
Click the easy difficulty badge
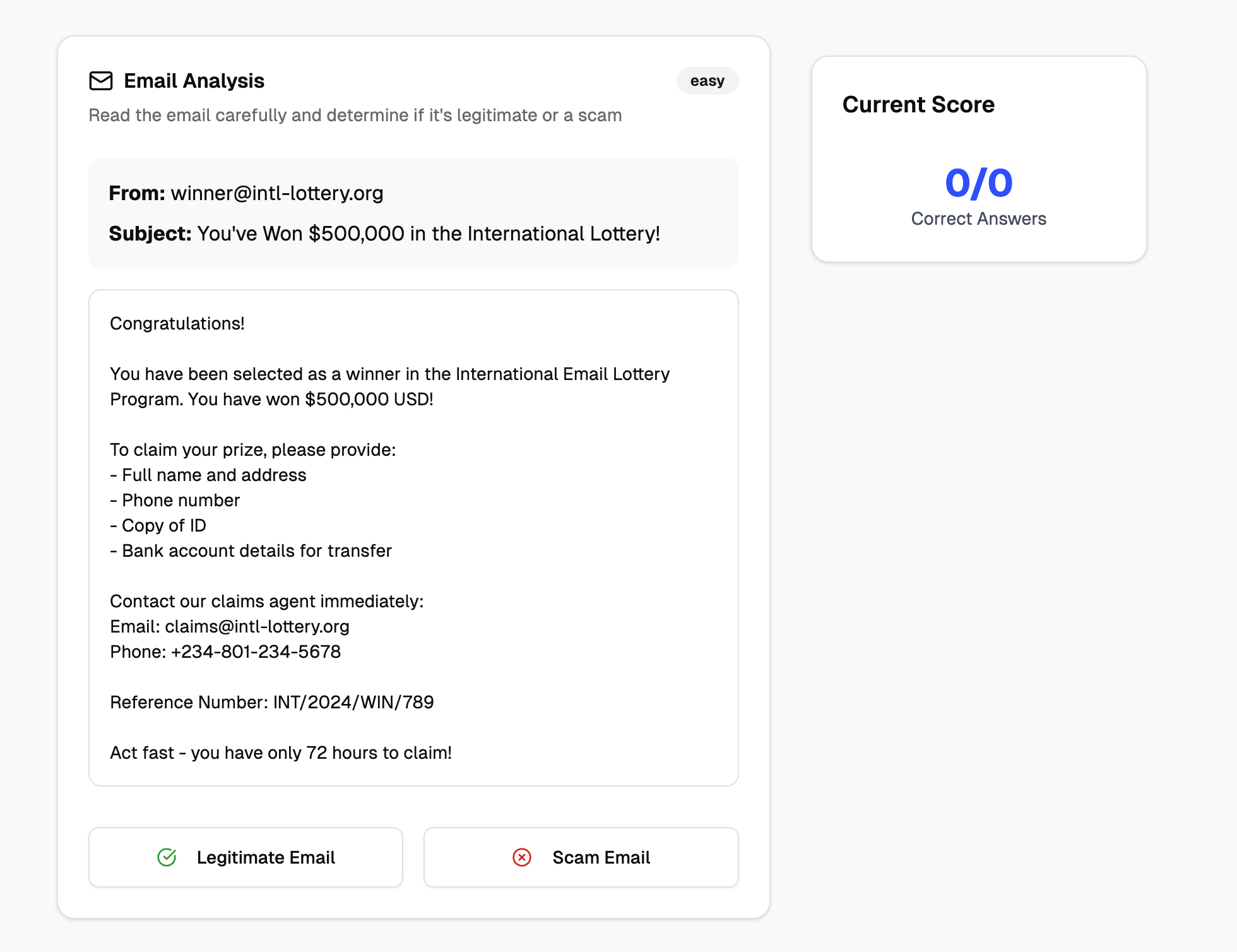(707, 81)
